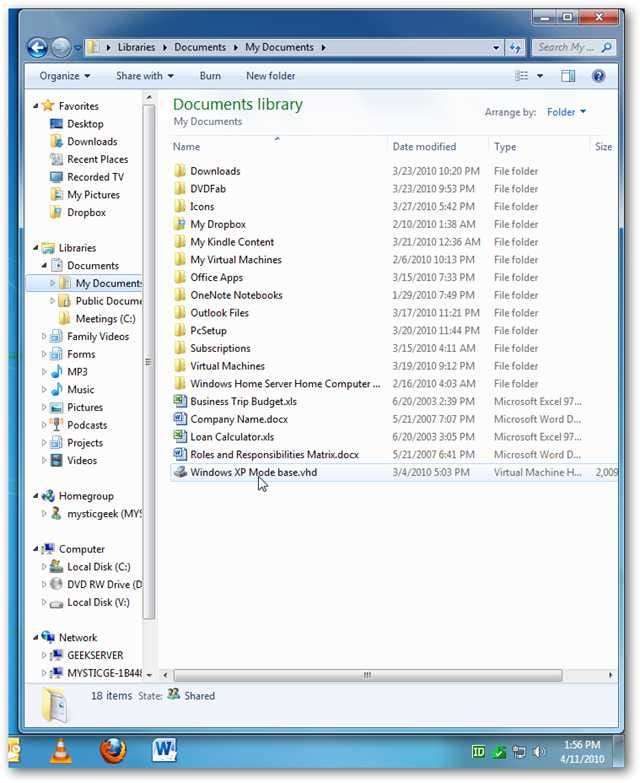640x783 pixels.
Task: Open Recent Places in Favorites
Action: pyautogui.click(x=97, y=159)
